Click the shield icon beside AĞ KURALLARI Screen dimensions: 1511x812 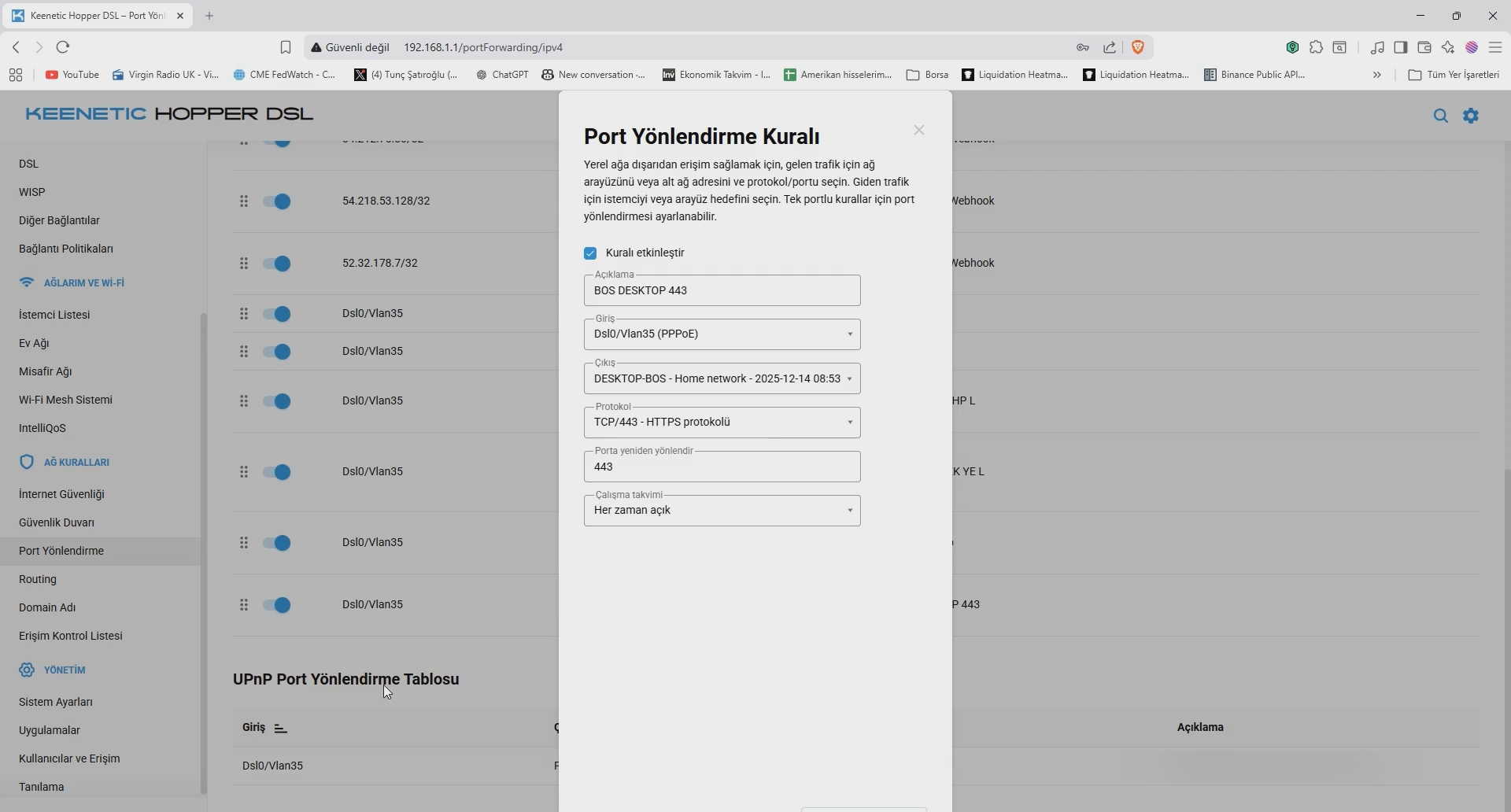(27, 462)
